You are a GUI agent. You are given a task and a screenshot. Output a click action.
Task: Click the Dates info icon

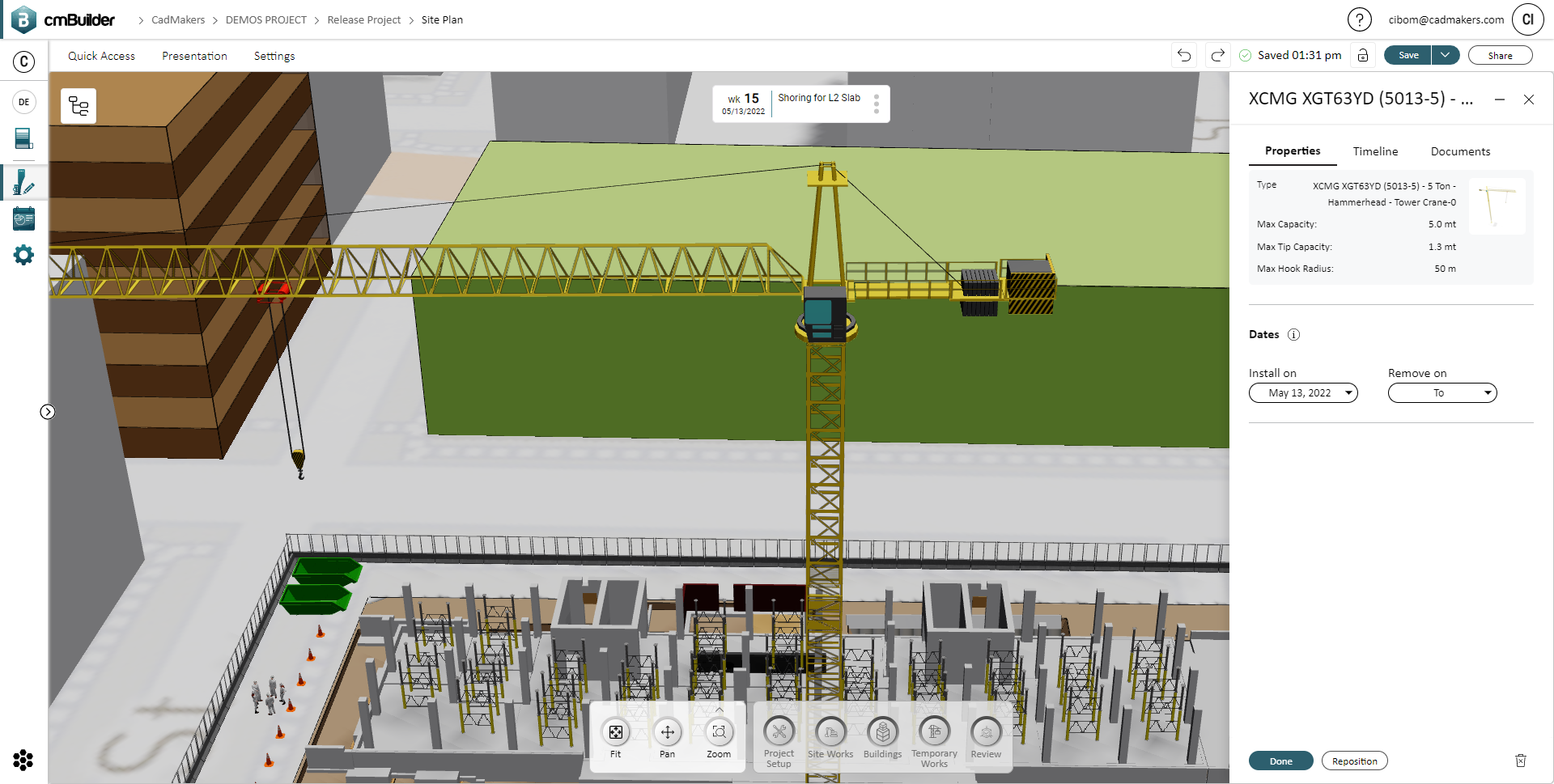[1293, 334]
